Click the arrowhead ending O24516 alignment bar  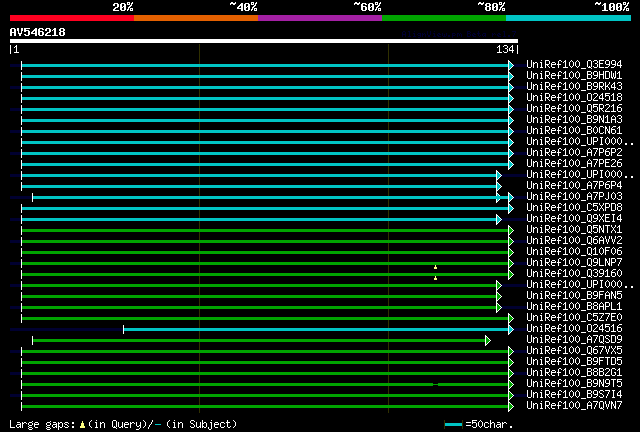[511, 329]
